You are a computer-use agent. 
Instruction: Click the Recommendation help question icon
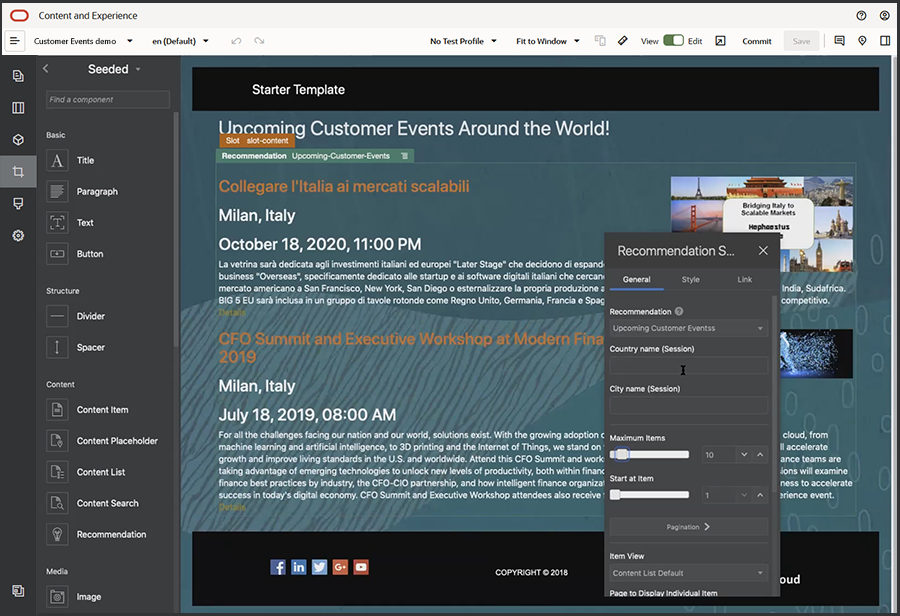click(679, 311)
